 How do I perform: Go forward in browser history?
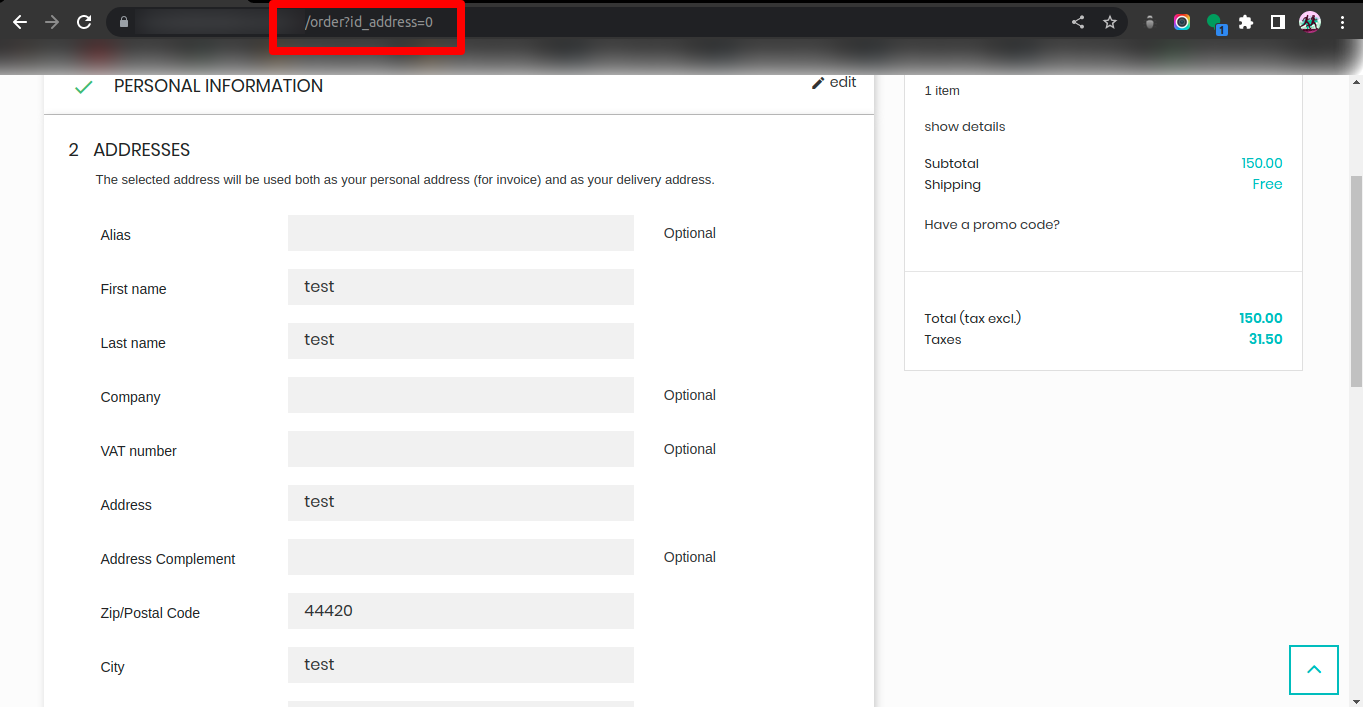(x=52, y=22)
